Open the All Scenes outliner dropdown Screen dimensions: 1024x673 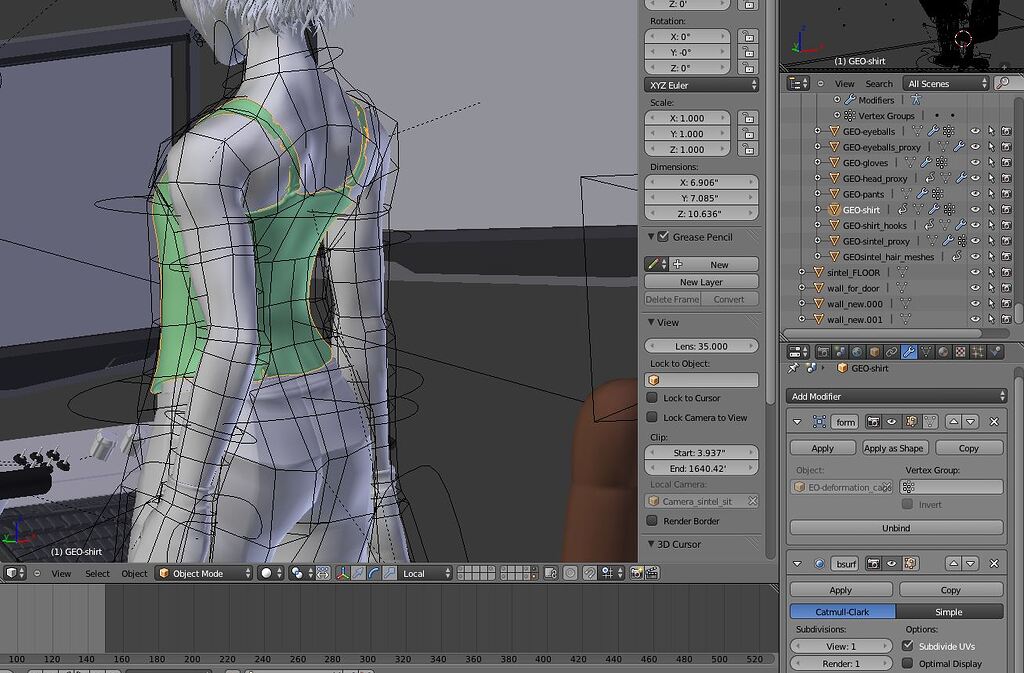pos(947,83)
